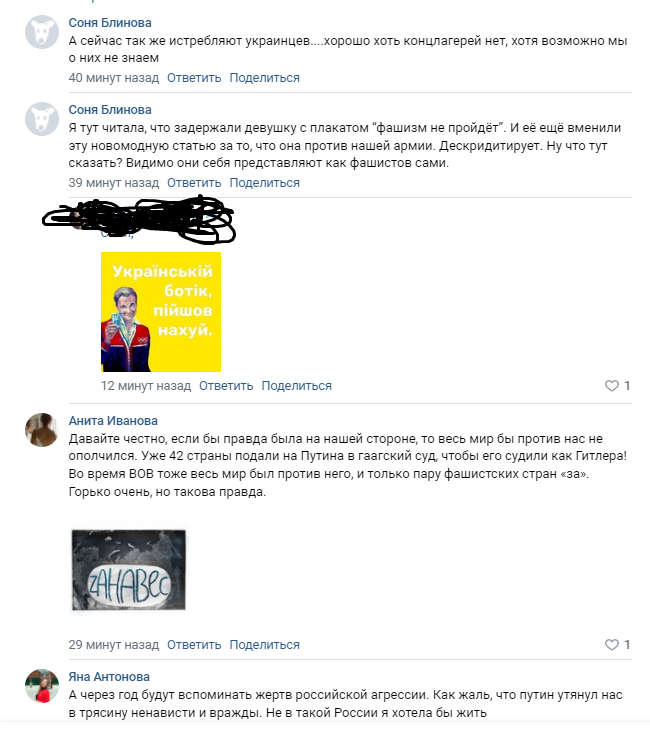Viewport: 650px width, 730px height.
Task: Click 'Поделиться' under the 40-minute-old comment
Action: pos(264,78)
